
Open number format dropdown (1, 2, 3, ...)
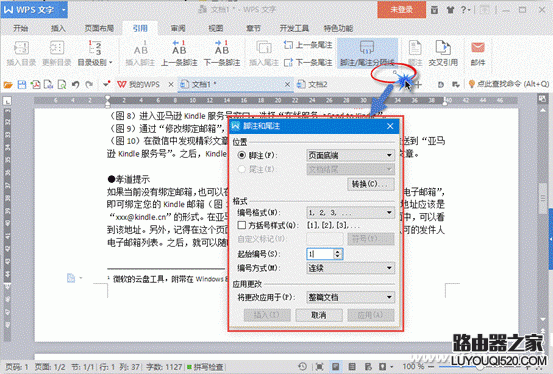click(350, 213)
